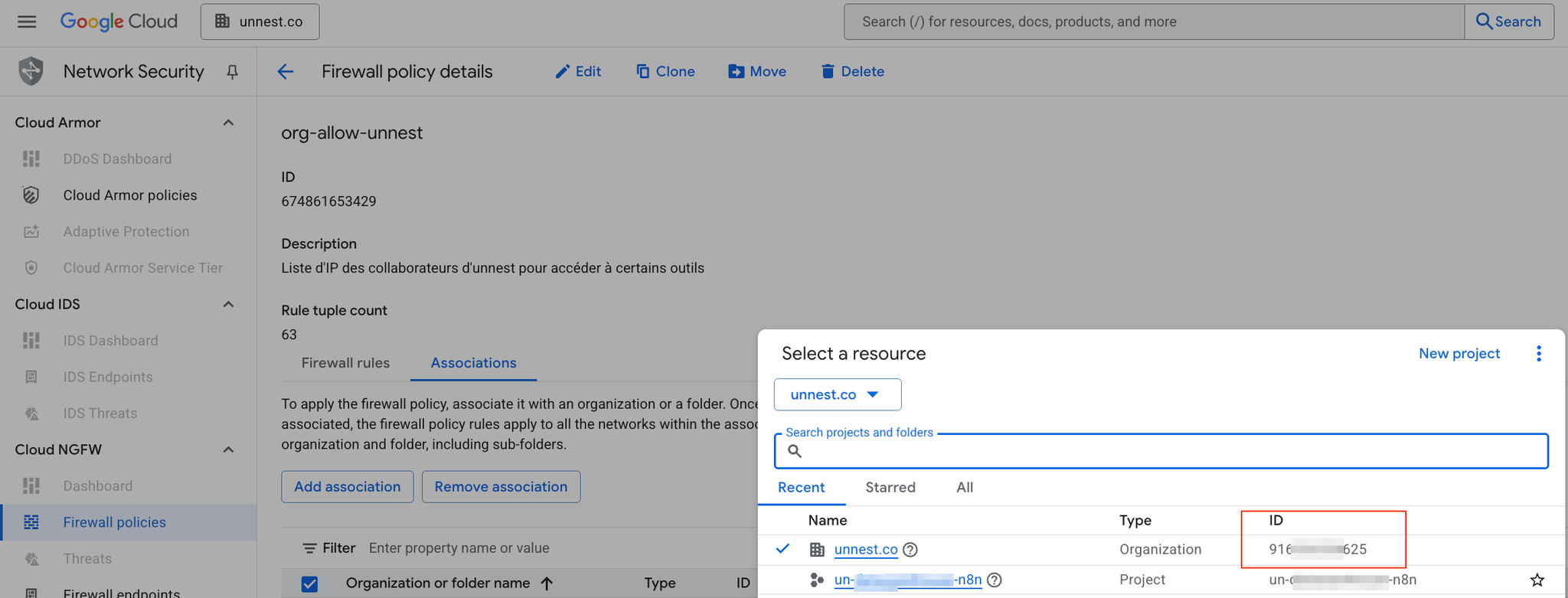Viewport: 1568px width, 598px height.
Task: Open the unnest.co organization dropdown
Action: click(x=837, y=394)
